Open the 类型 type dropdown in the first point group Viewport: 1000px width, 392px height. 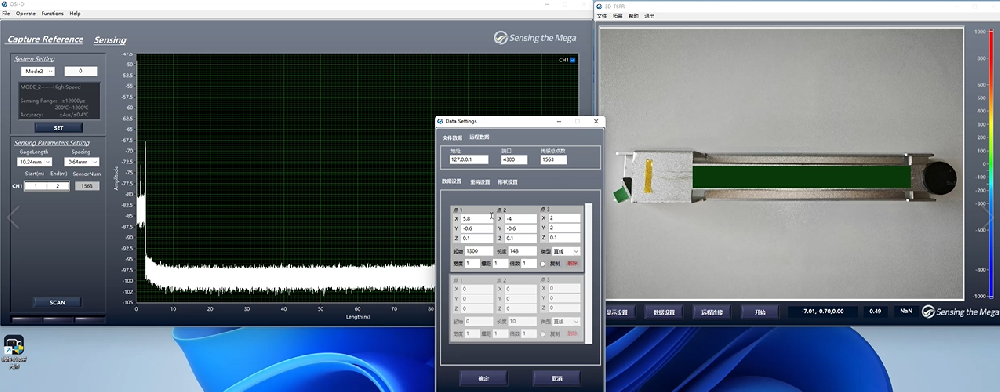566,251
